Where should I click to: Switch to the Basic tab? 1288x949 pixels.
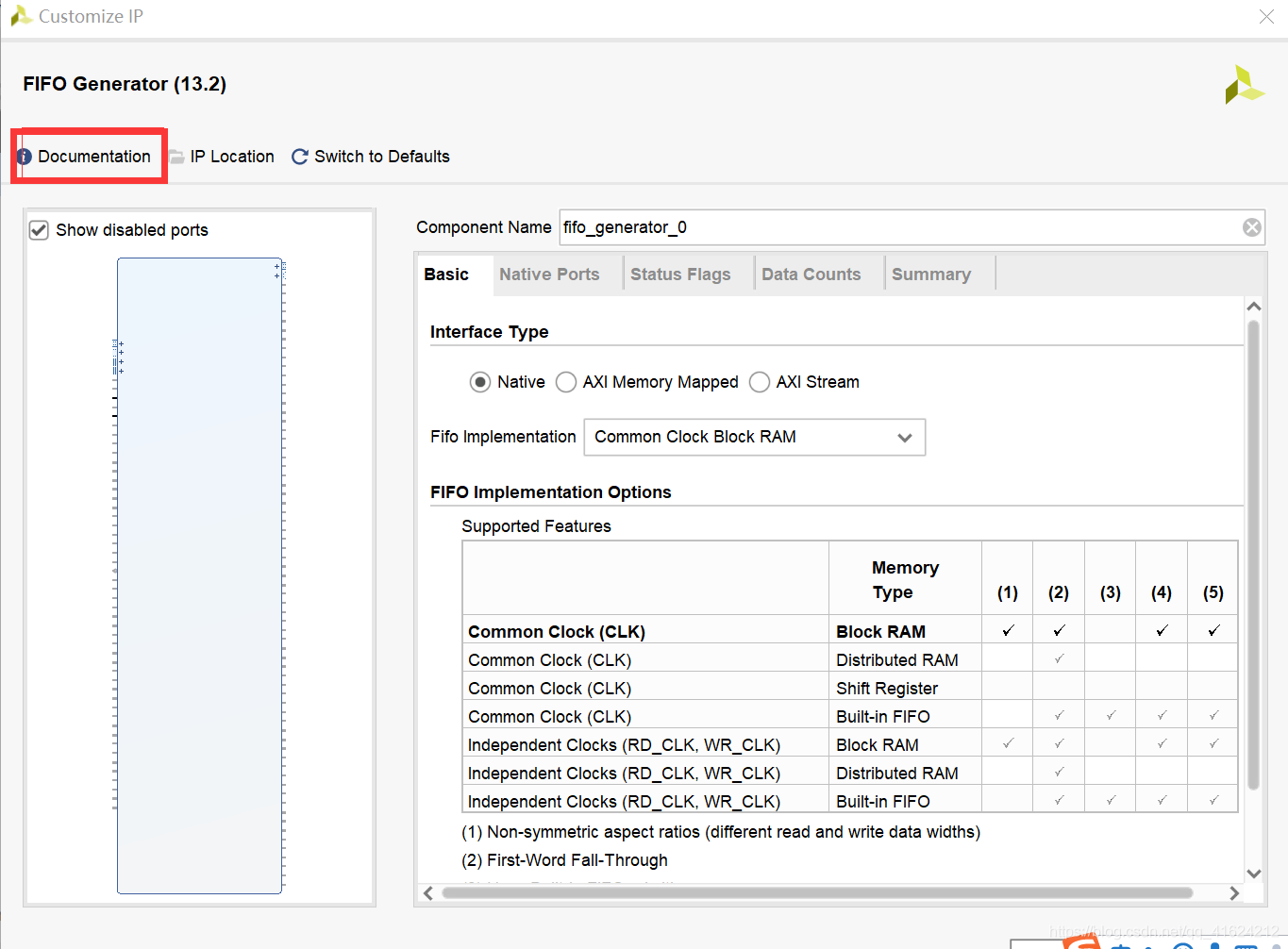(446, 275)
